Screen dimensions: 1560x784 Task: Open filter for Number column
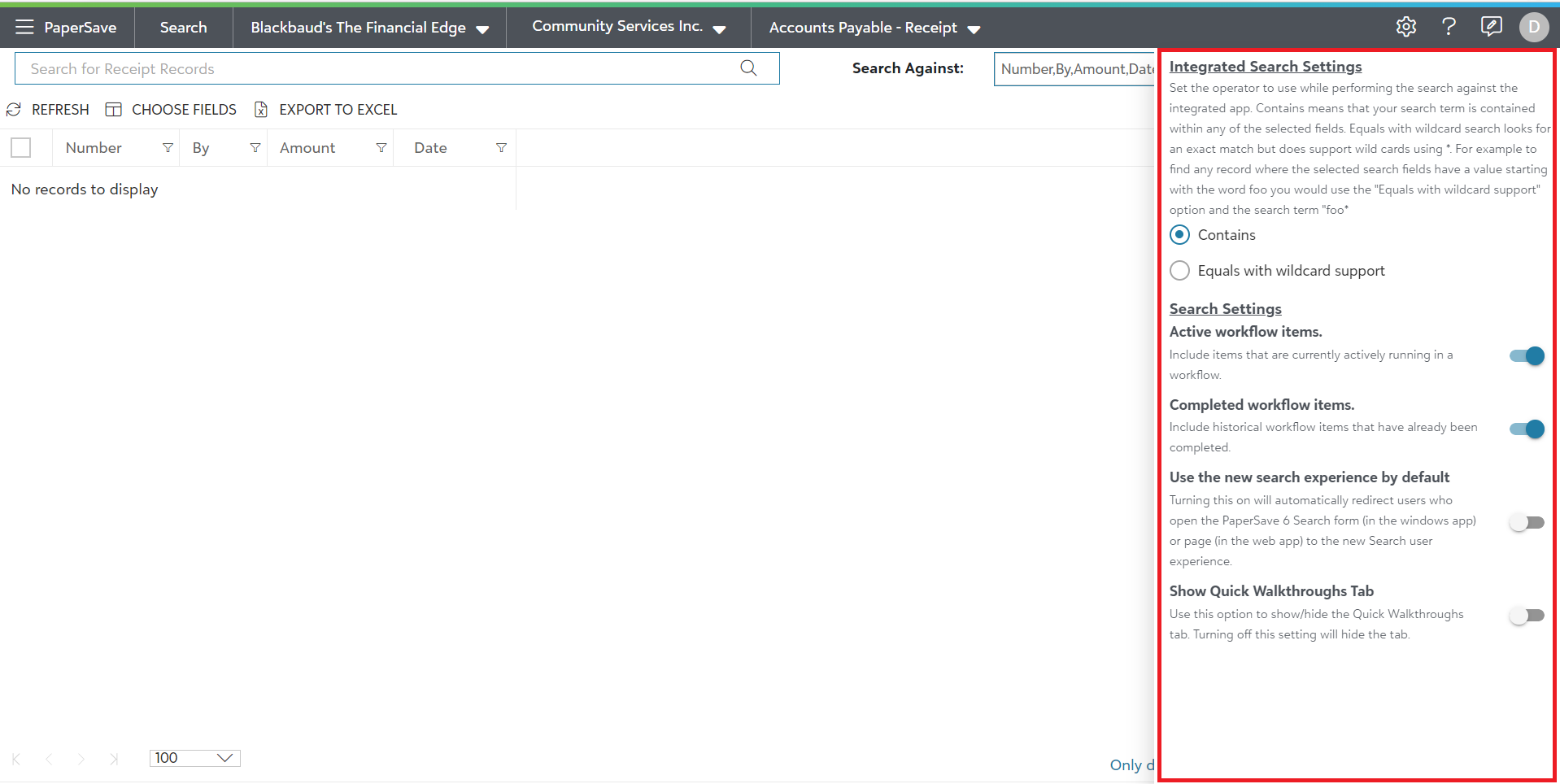[168, 148]
